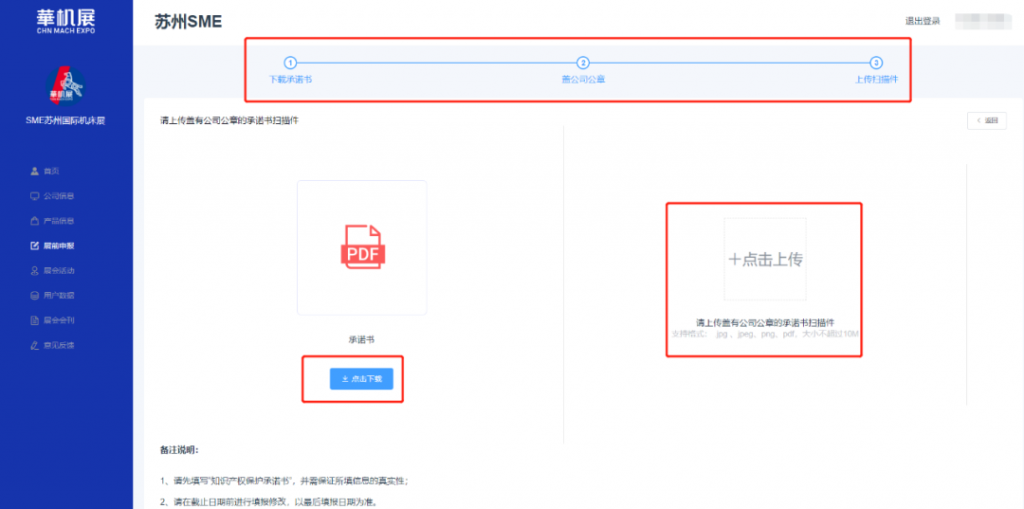Click the +点击上传 upload box
Viewport: 1024px width, 509px height.
[x=765, y=259]
